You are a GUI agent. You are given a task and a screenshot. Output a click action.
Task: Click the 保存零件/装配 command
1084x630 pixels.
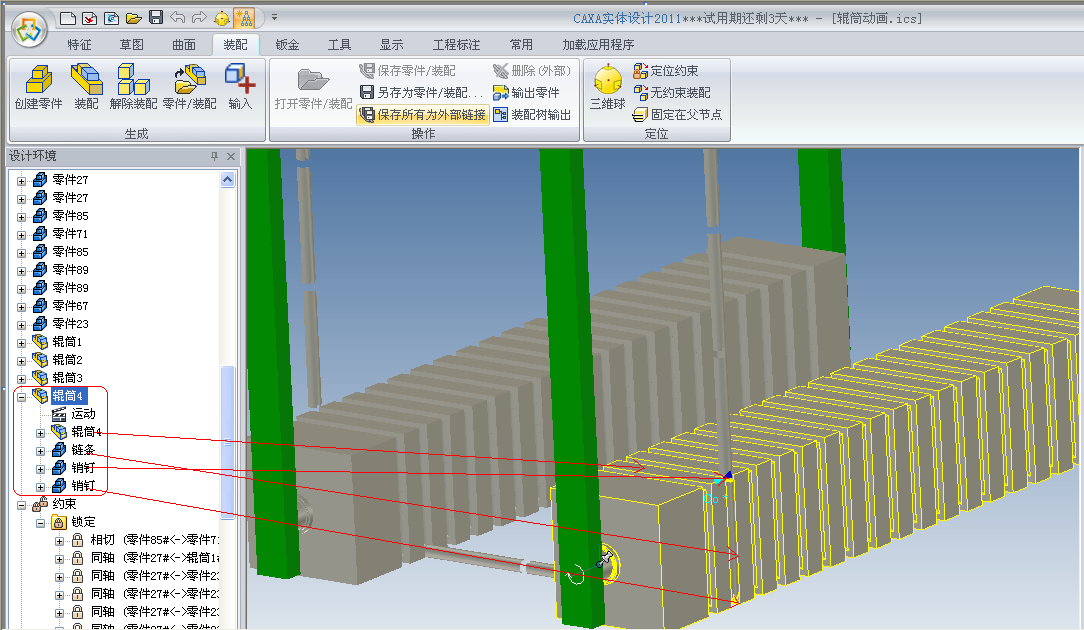pos(407,71)
